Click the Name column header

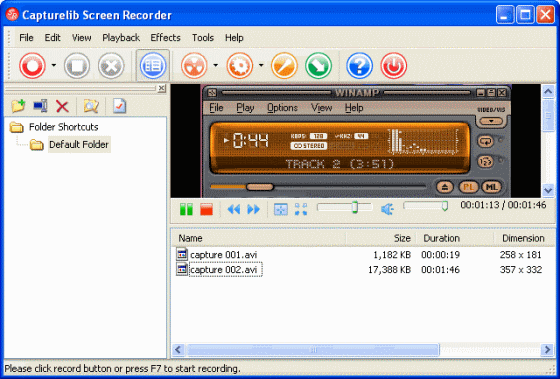pos(259,238)
